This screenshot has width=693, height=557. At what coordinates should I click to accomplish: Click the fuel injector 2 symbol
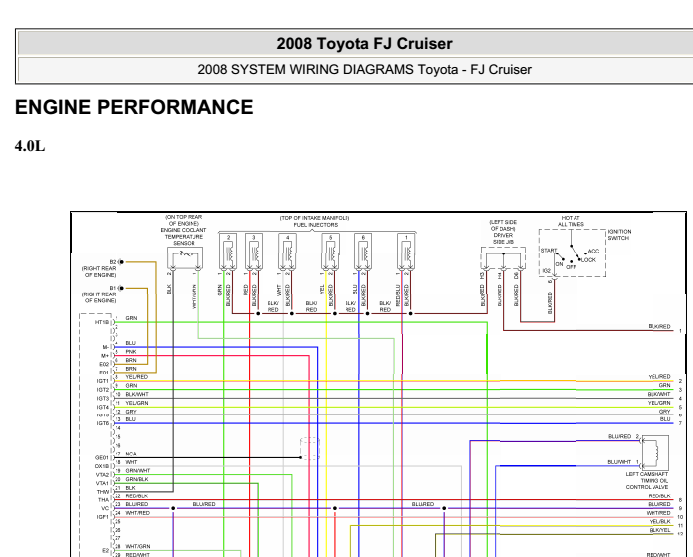pos(228,252)
